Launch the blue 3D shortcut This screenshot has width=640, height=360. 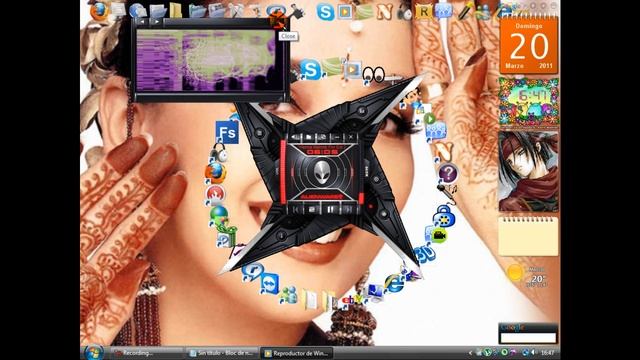pos(424,254)
